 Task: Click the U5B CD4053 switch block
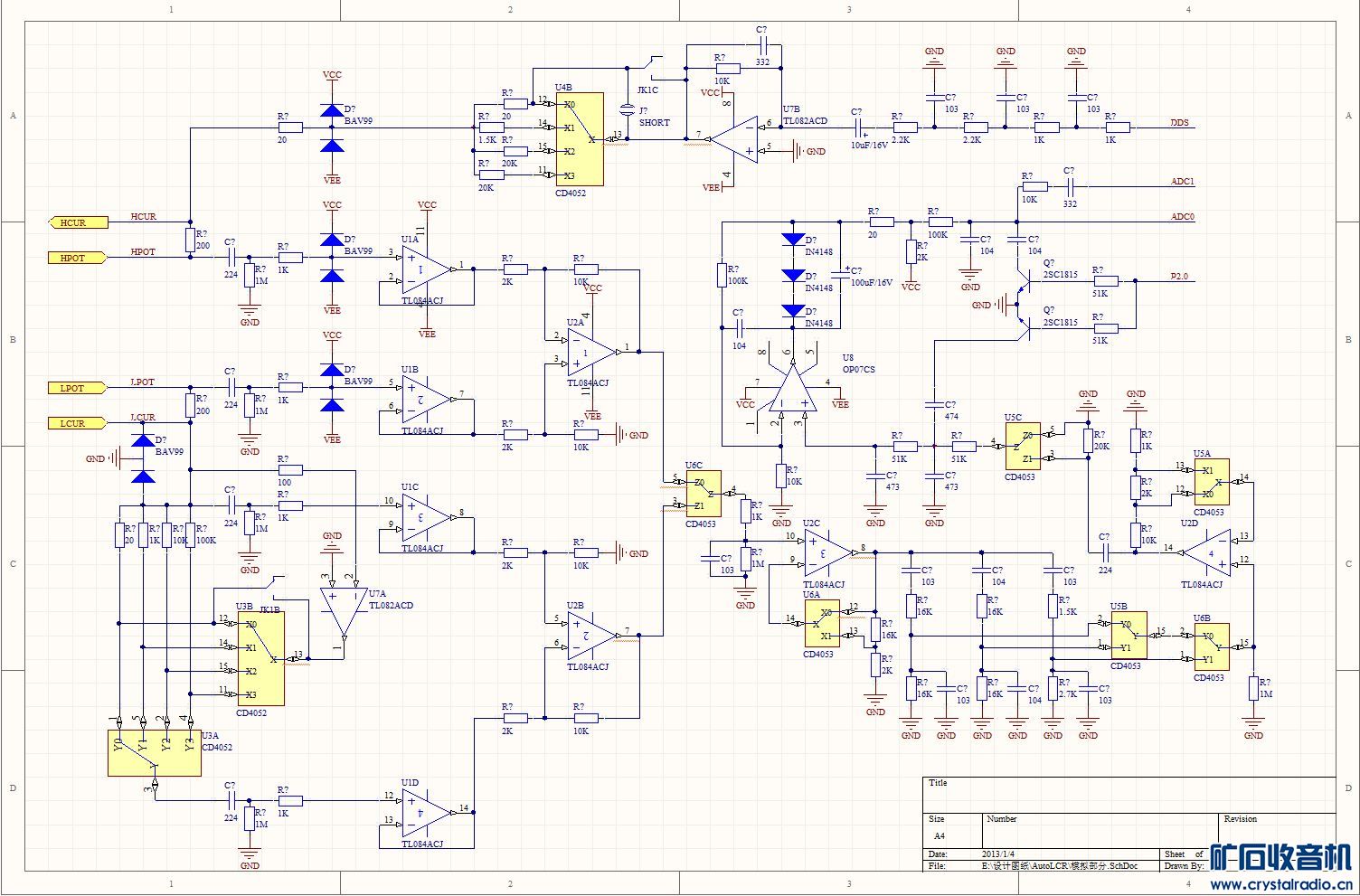click(x=1129, y=636)
